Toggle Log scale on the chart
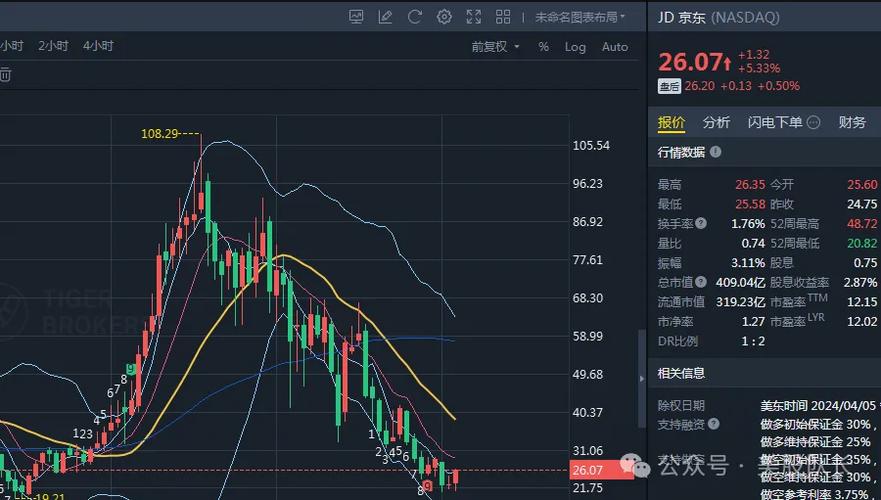The width and height of the screenshot is (881, 500). [x=575, y=47]
